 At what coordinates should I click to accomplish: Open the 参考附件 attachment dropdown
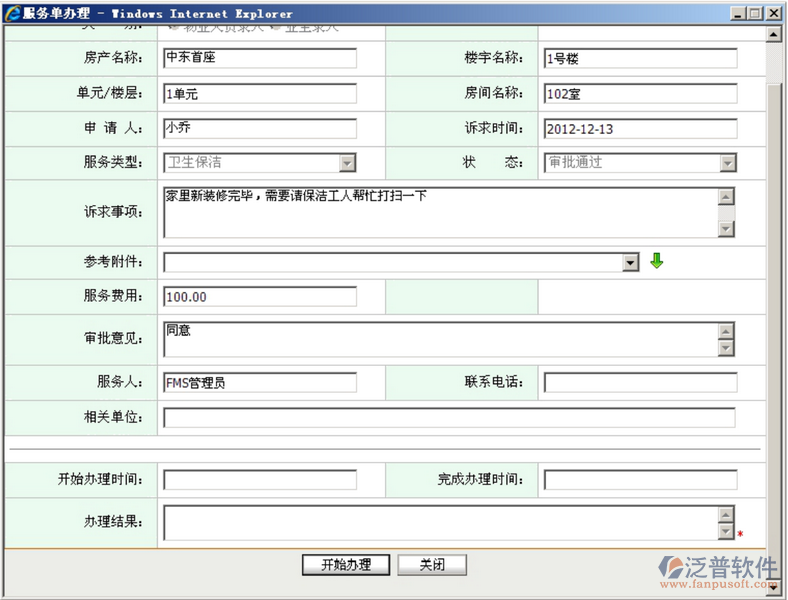(630, 262)
